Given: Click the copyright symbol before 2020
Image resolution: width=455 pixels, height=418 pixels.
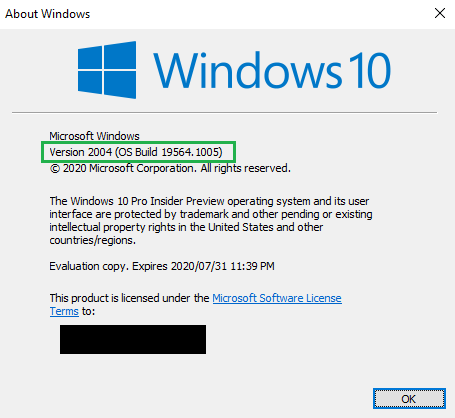Looking at the screenshot, I should pyautogui.click(x=54, y=169).
